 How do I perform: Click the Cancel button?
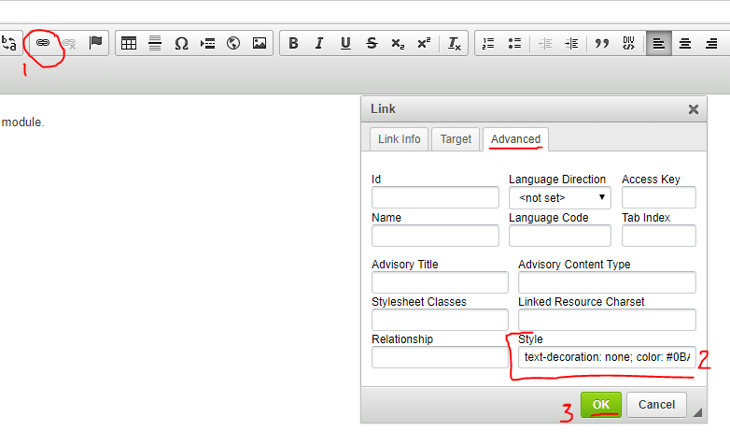(656, 405)
